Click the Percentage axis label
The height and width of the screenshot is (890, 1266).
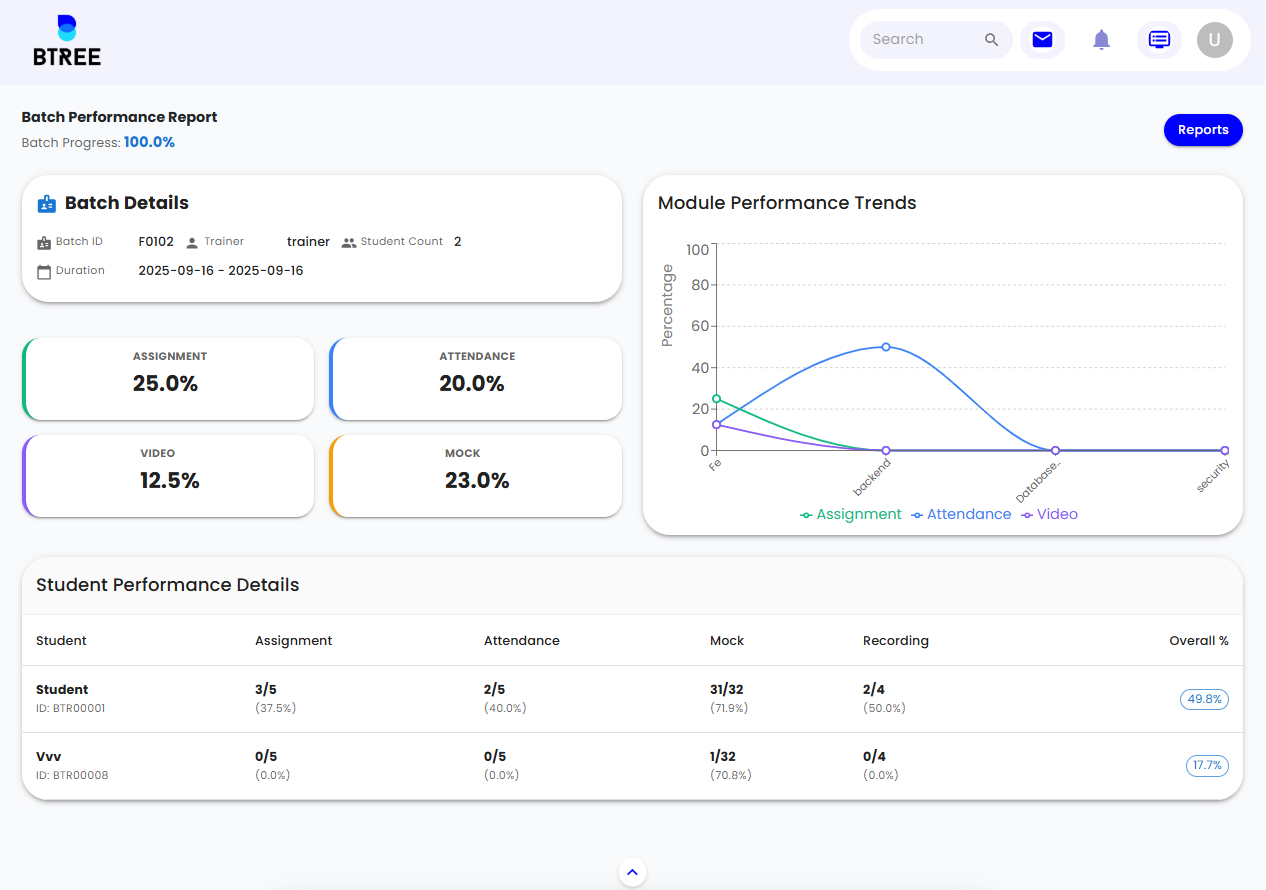click(668, 306)
